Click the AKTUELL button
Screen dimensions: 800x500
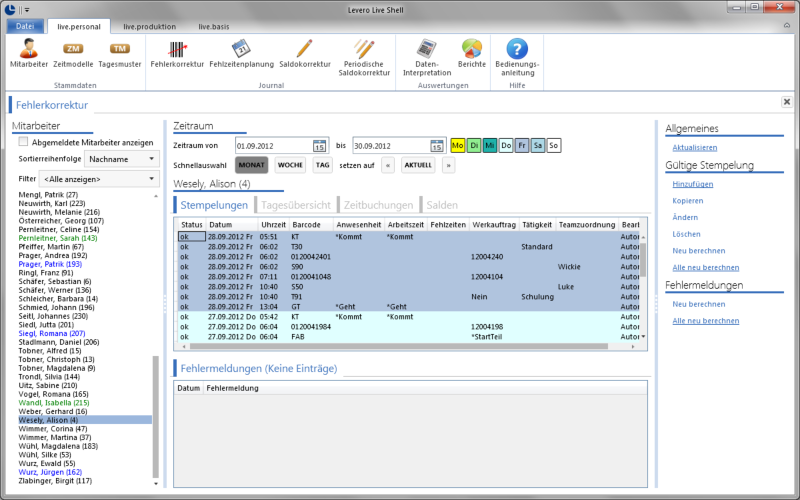tap(418, 165)
